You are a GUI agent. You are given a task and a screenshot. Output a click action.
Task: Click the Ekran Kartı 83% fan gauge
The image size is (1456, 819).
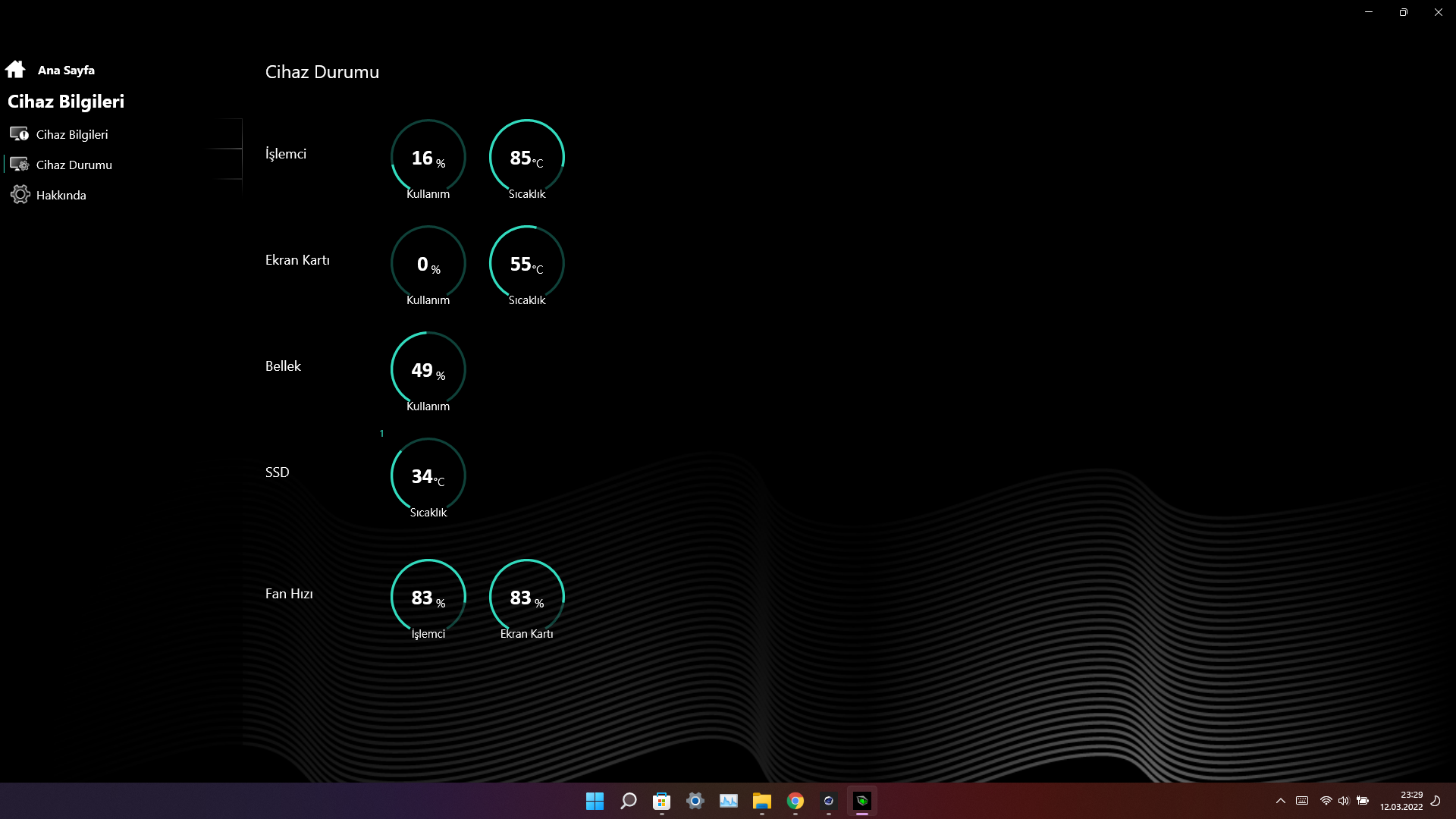526,597
